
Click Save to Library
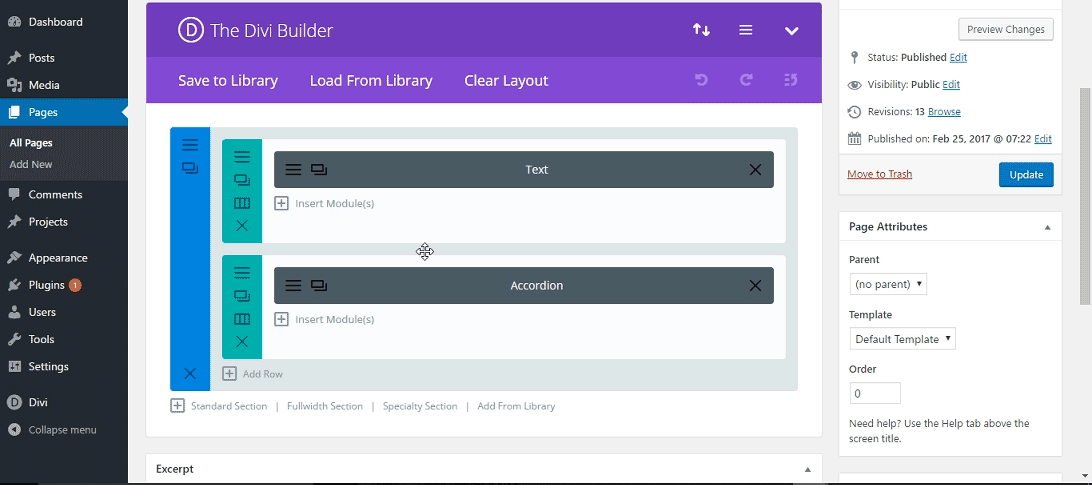(228, 80)
